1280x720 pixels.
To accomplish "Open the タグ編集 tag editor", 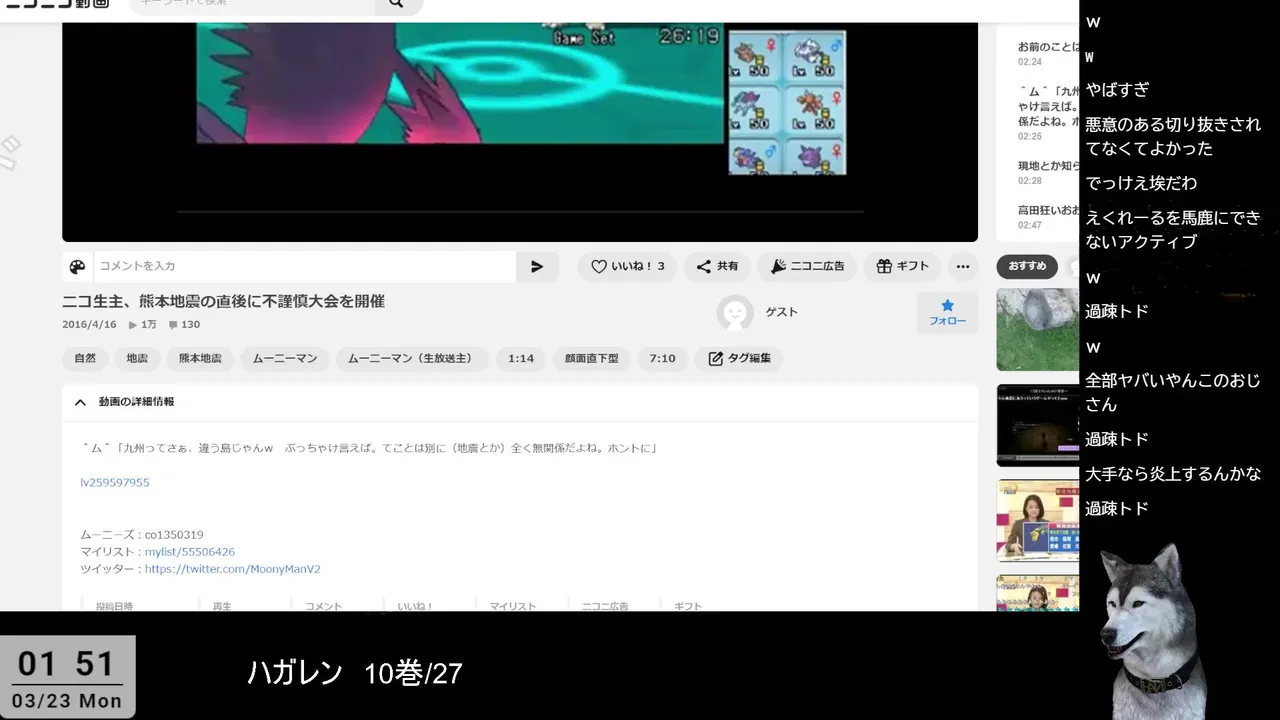I will click(739, 358).
